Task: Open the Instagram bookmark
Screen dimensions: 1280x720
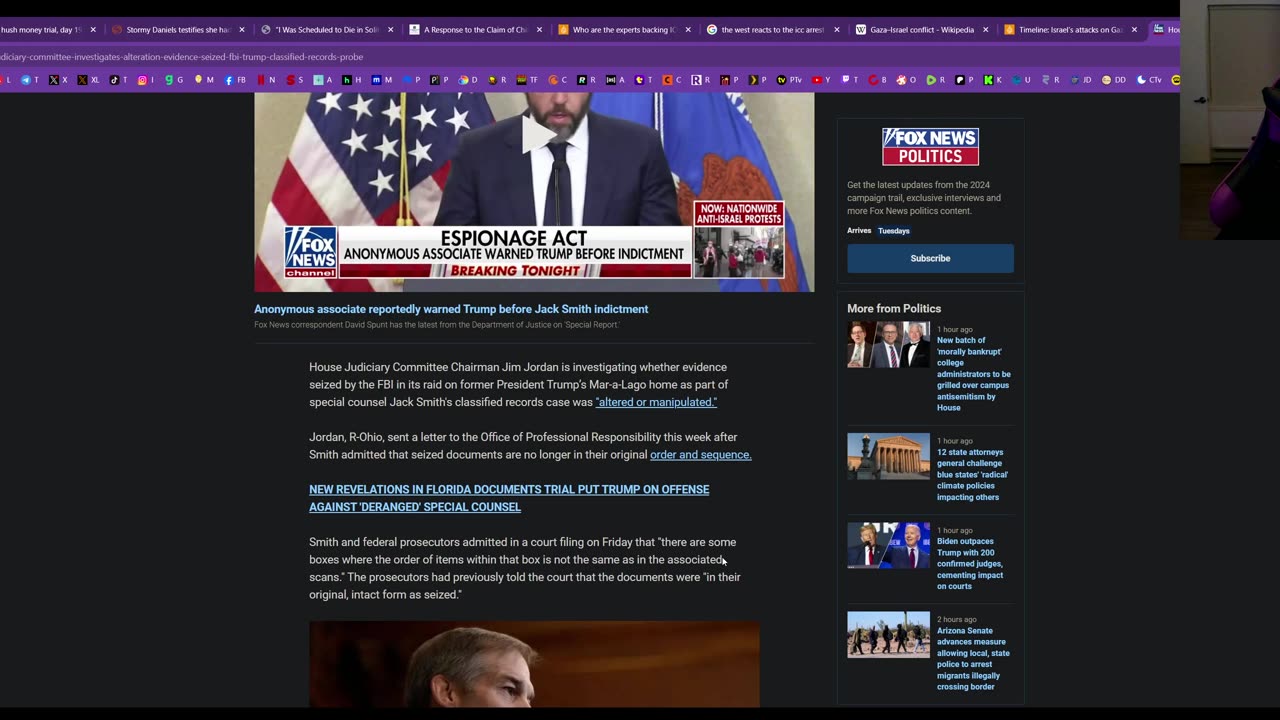Action: [x=147, y=80]
